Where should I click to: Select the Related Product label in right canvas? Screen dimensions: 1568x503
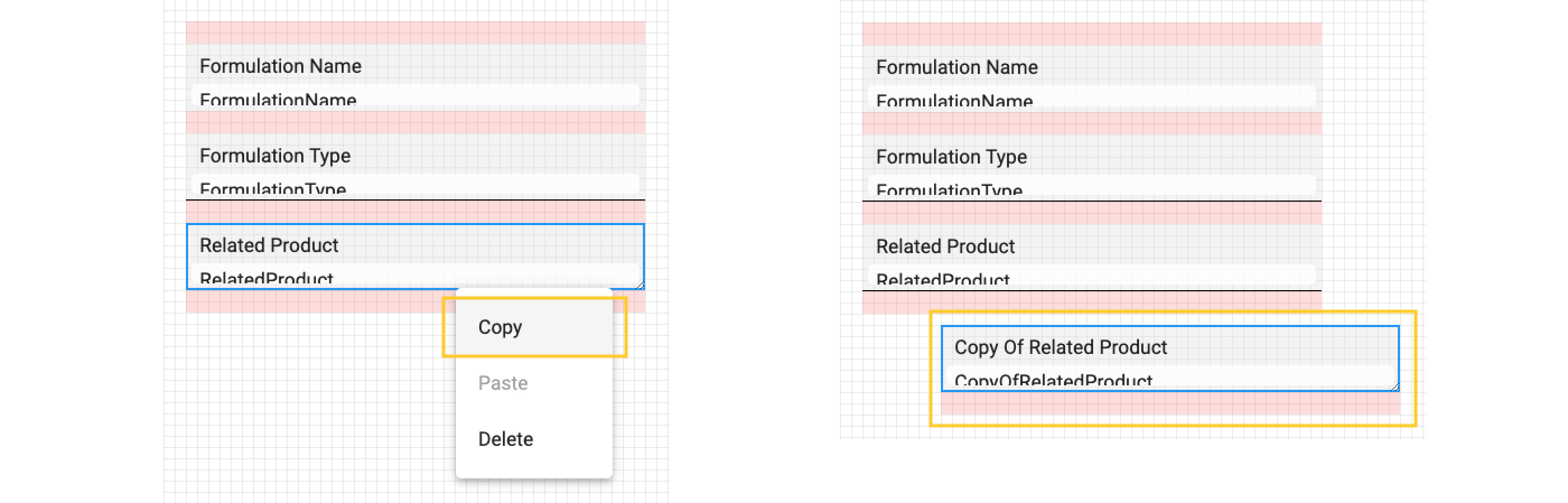pyautogui.click(x=945, y=246)
